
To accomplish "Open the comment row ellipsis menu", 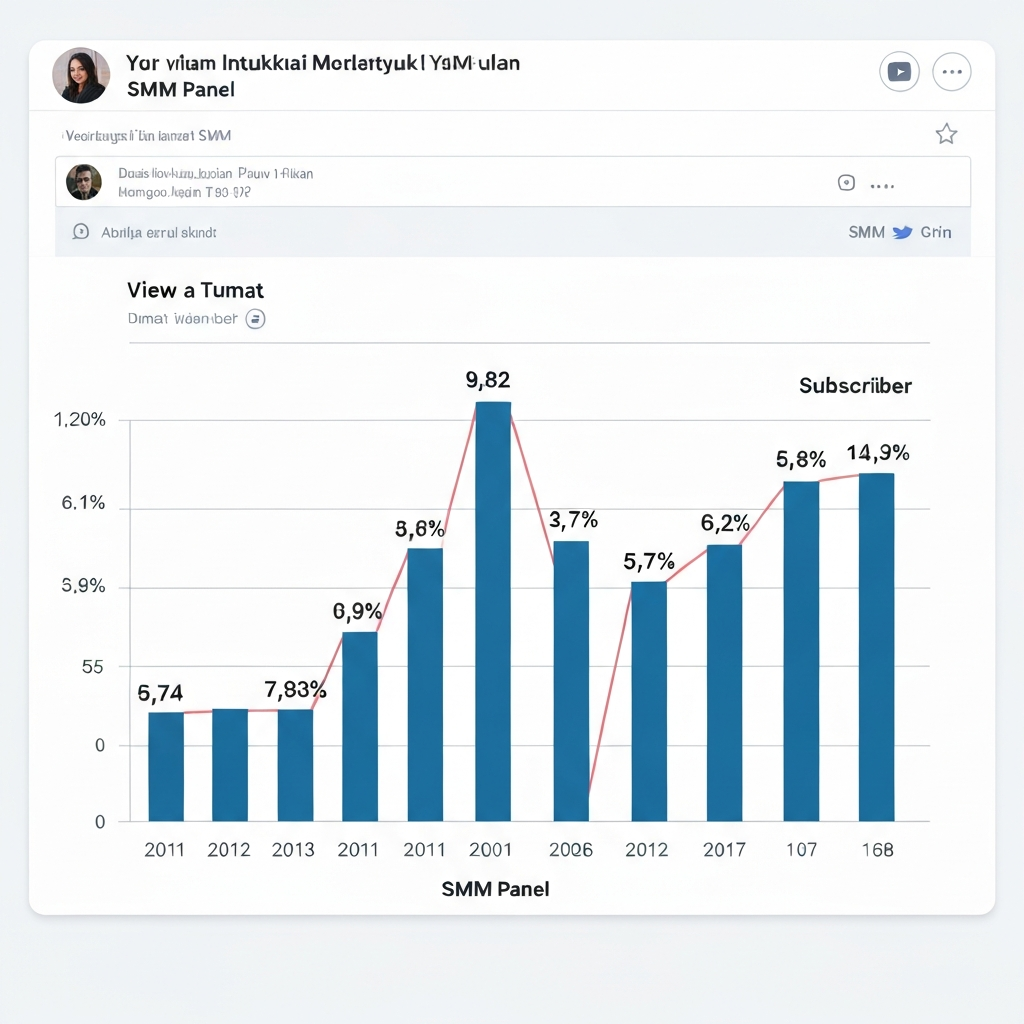I will tap(882, 186).
